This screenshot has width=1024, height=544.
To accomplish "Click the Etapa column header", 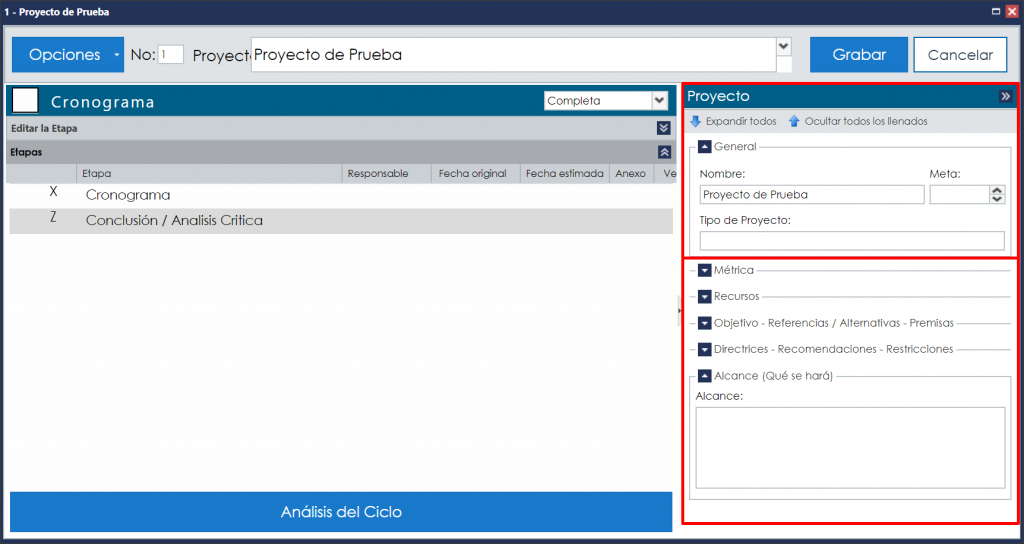I will [x=209, y=174].
